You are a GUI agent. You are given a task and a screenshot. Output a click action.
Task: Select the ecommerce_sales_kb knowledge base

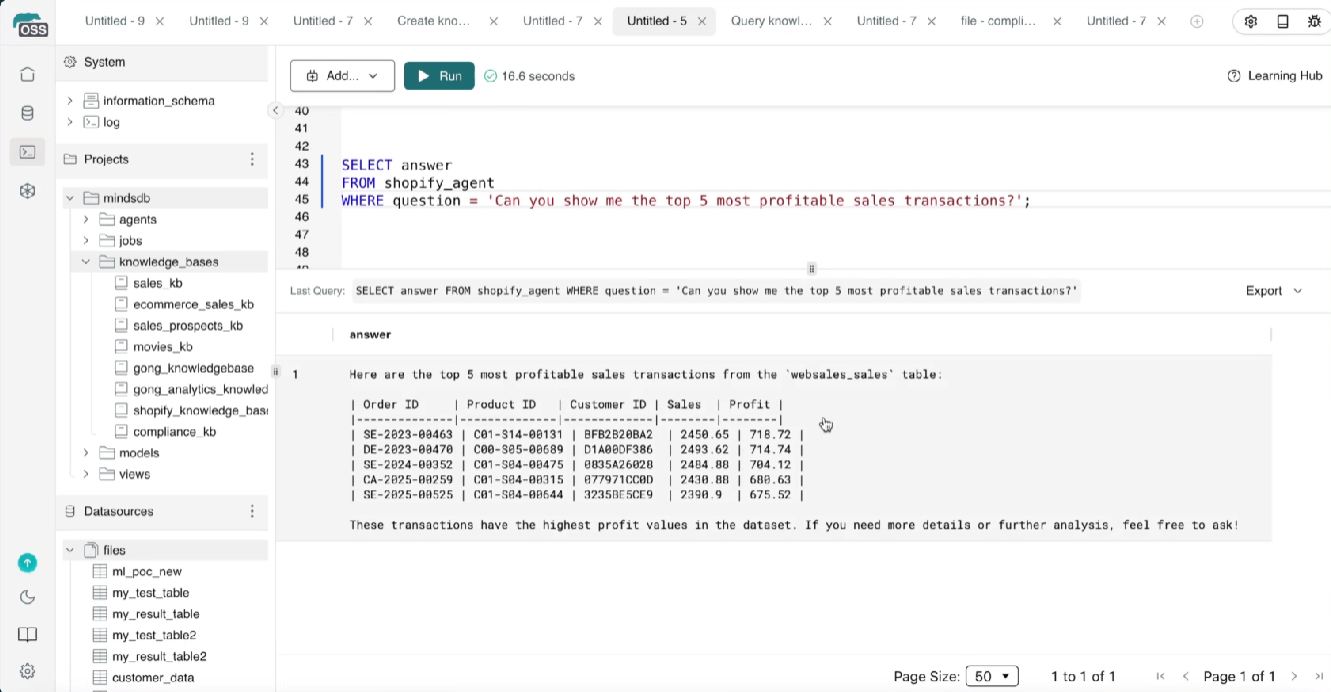[193, 304]
